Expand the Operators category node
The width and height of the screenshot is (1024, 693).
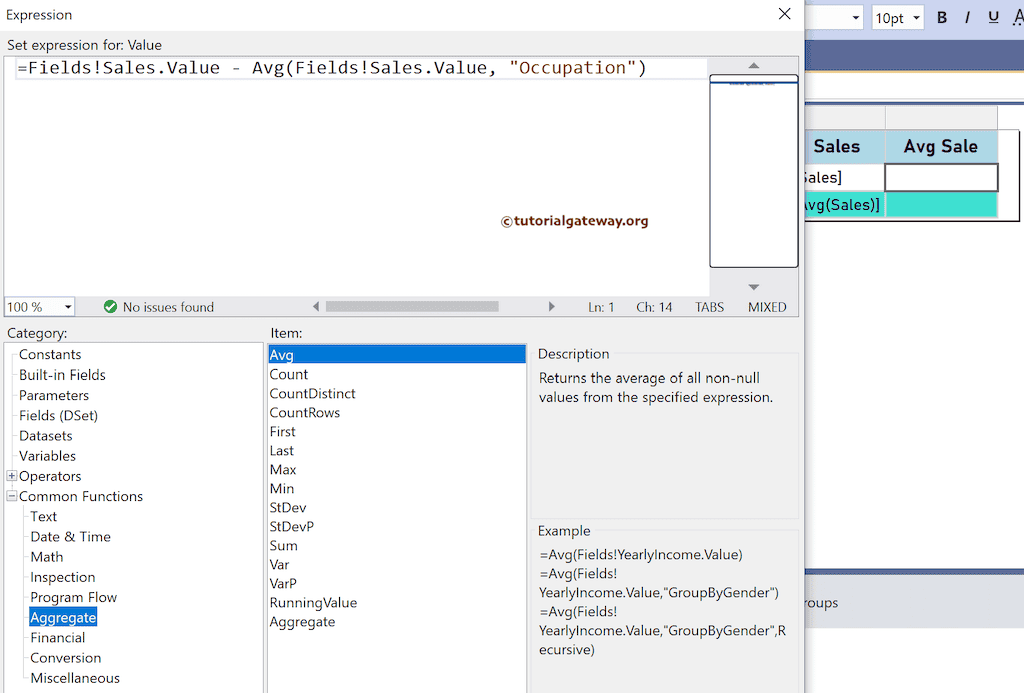pos(12,476)
